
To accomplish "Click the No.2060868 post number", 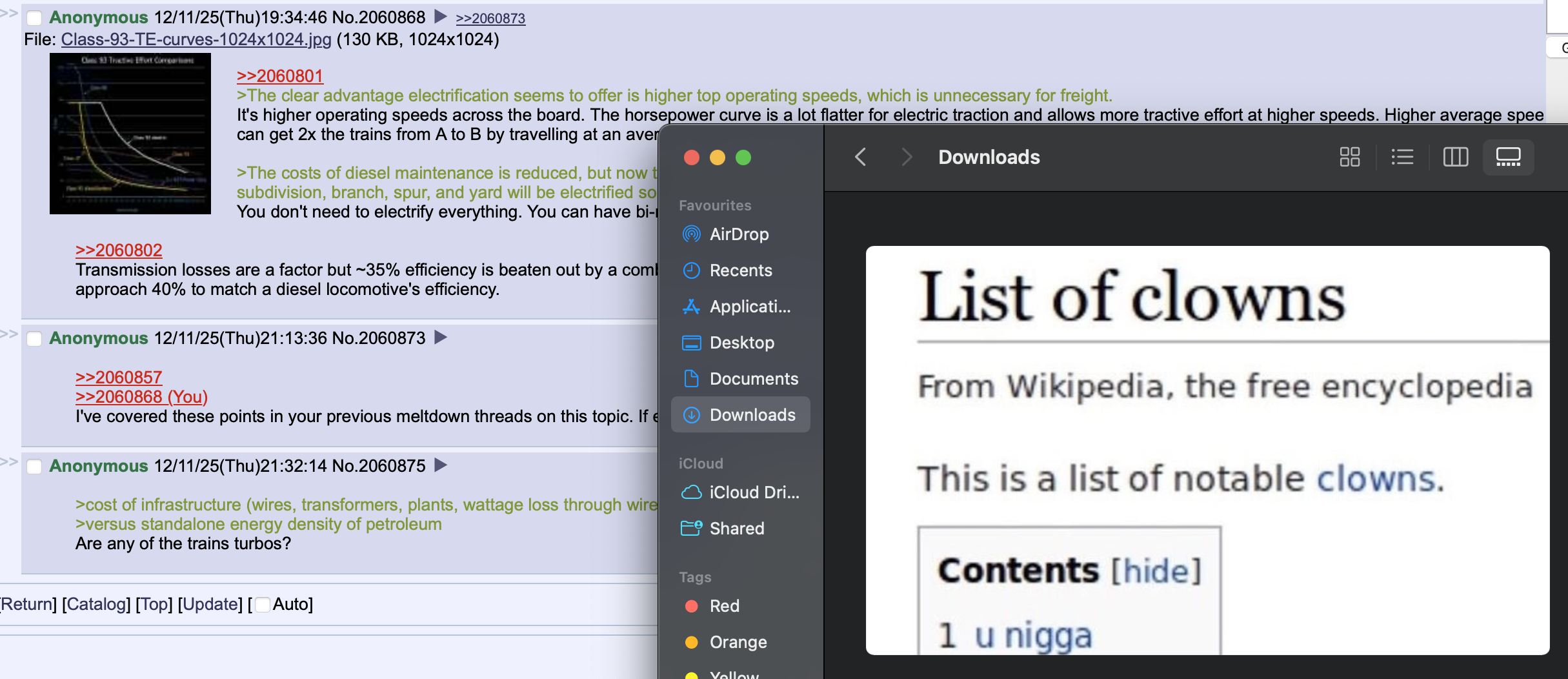I will (379, 17).
